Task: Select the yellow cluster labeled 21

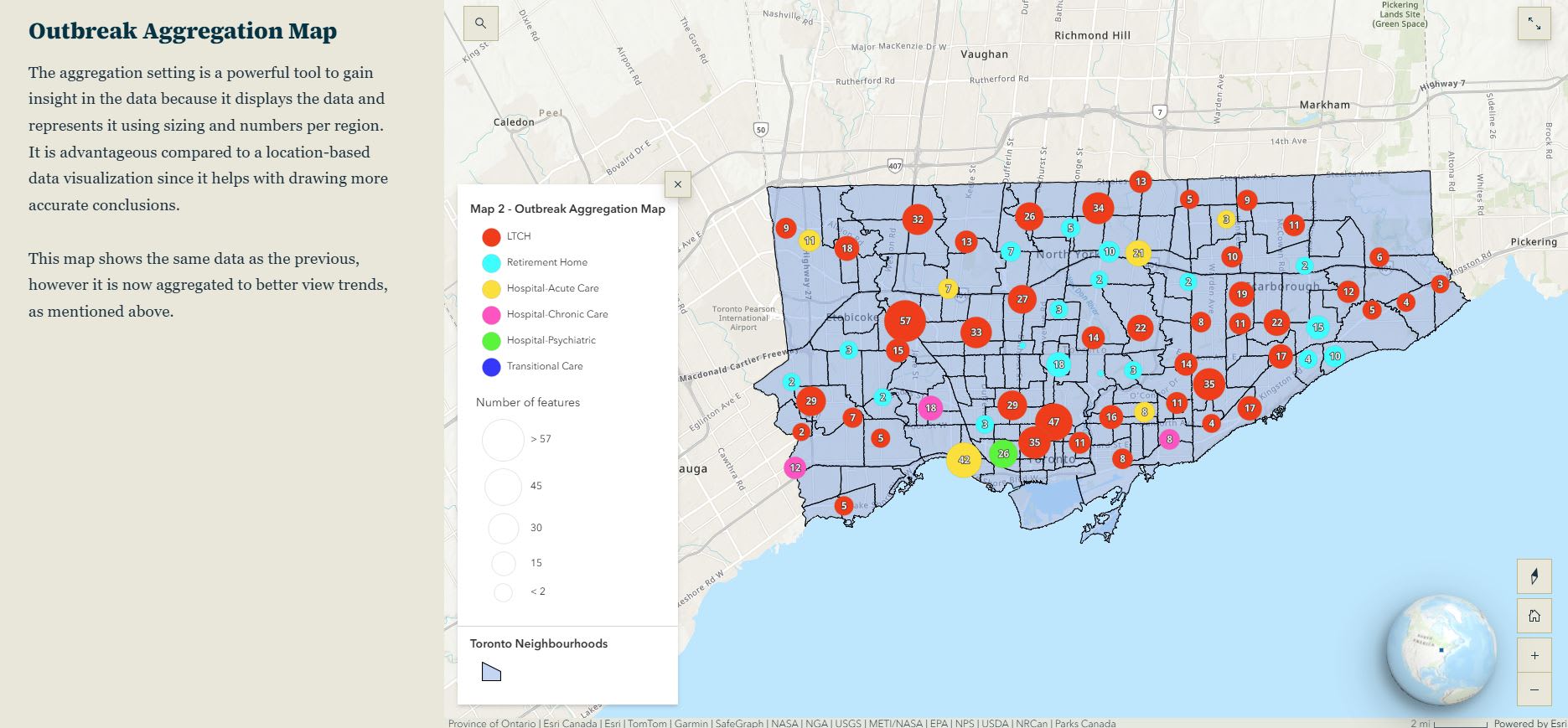Action: tap(1138, 253)
